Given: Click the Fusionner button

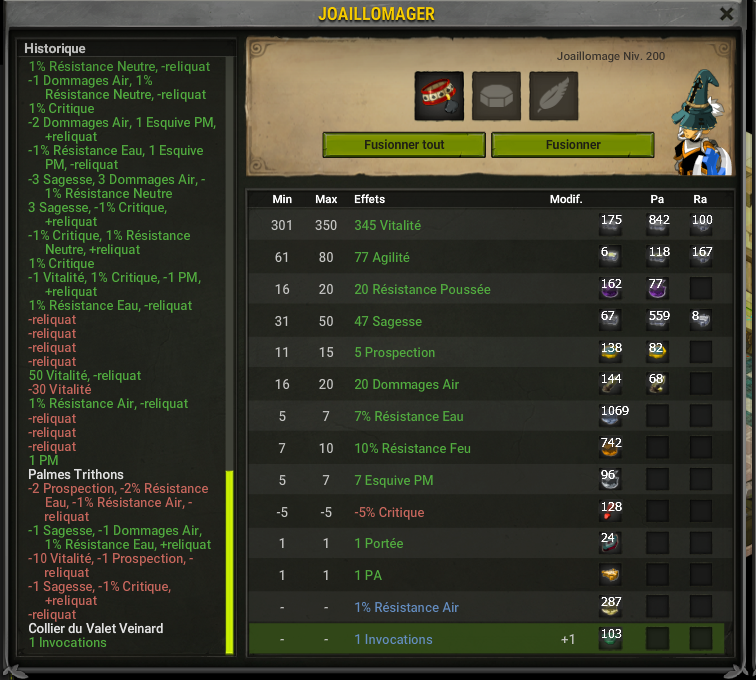Looking at the screenshot, I should click(573, 145).
